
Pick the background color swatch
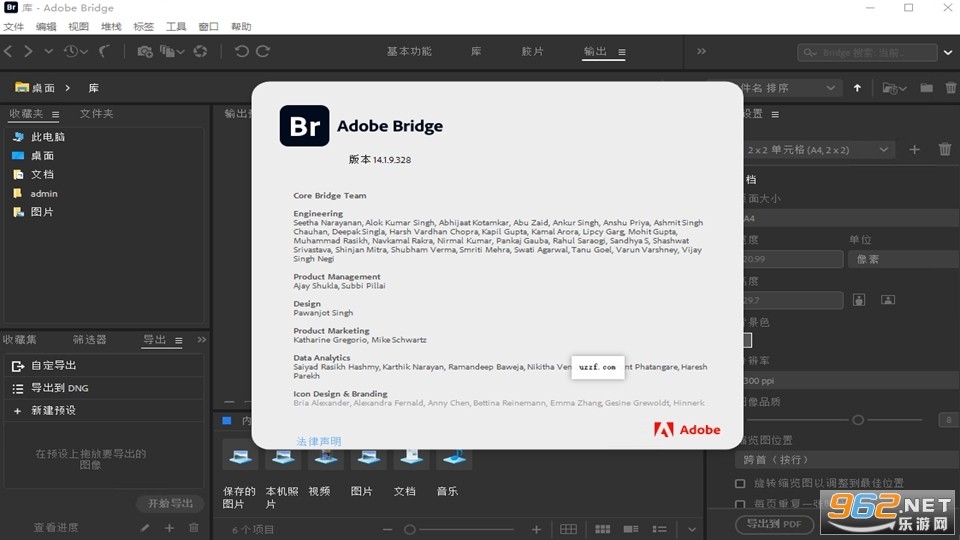(747, 340)
